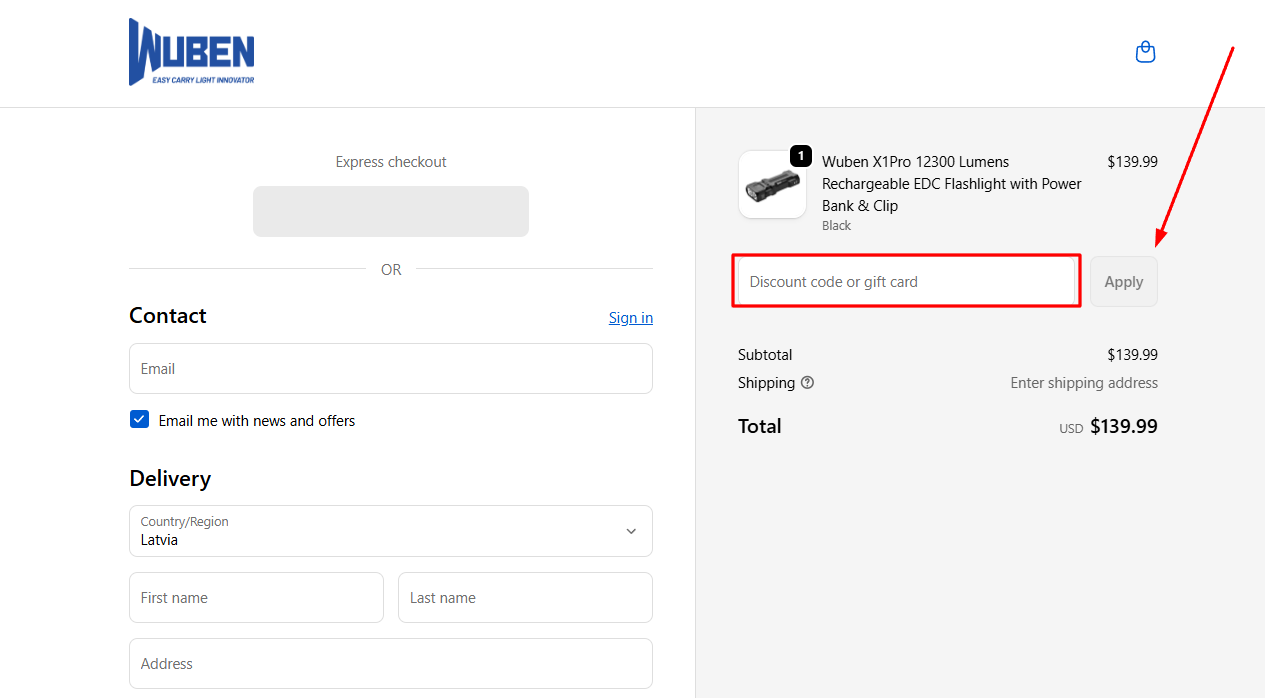1265x698 pixels.
Task: Select the Contact heading
Action: coord(168,316)
